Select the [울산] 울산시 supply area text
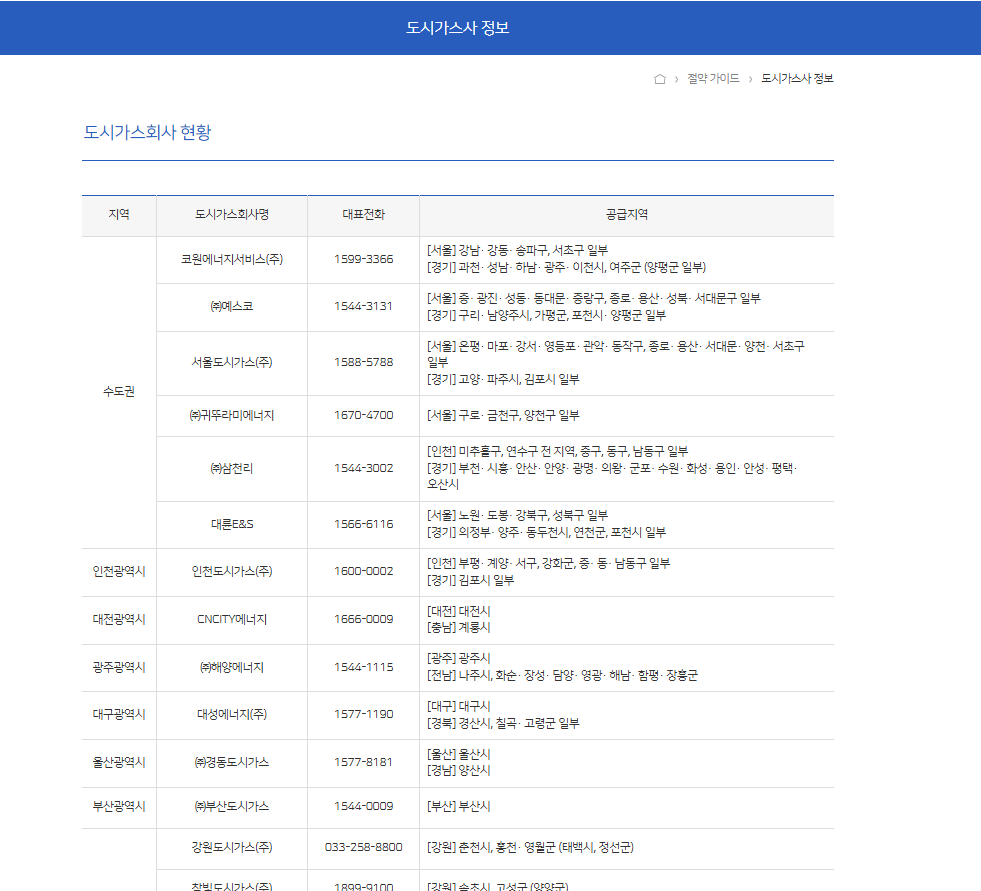The image size is (981, 891). click(x=459, y=755)
